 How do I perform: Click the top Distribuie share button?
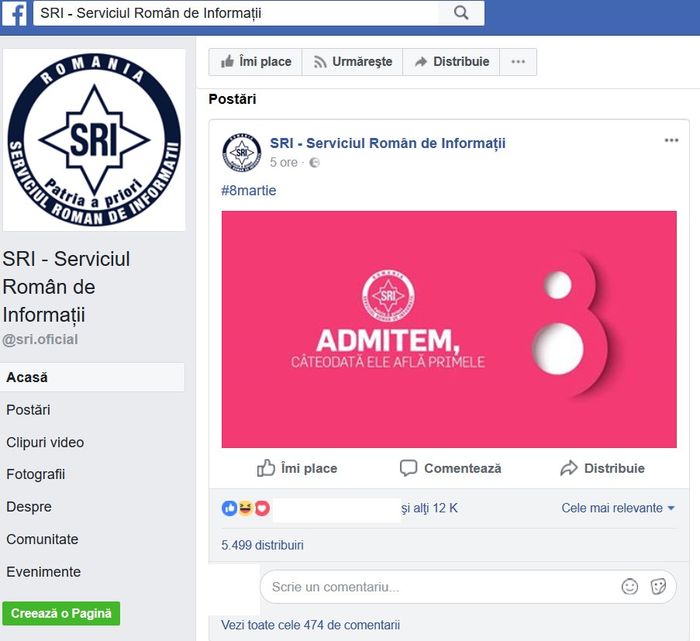(451, 62)
